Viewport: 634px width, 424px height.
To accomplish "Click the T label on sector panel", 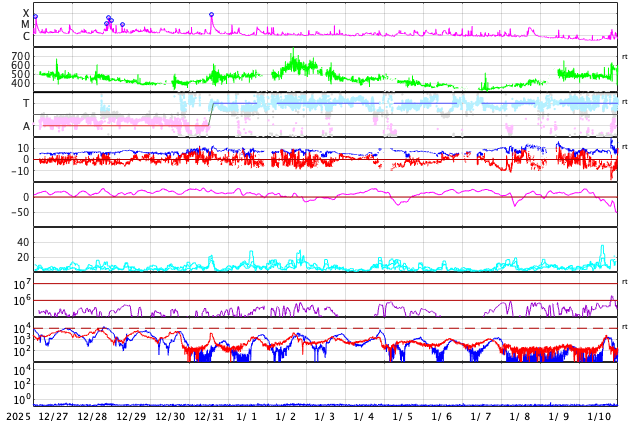I will 26,103.
